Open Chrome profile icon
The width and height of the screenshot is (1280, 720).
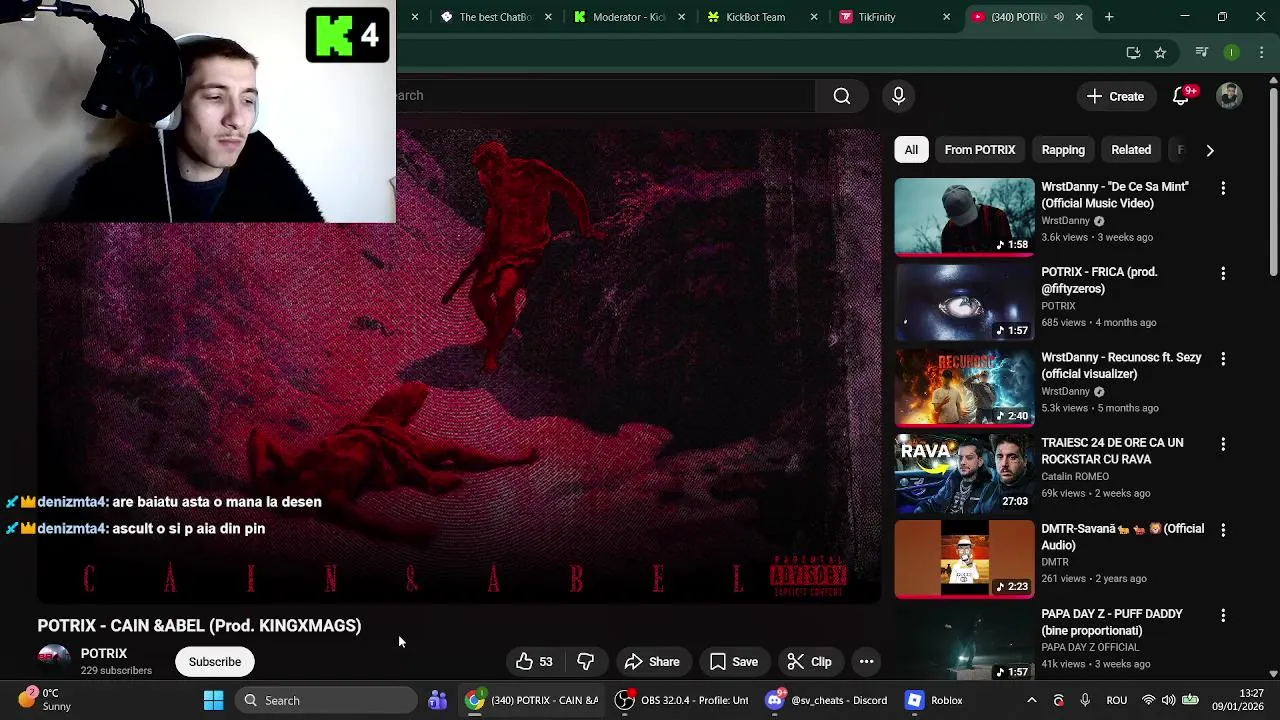tap(1232, 53)
